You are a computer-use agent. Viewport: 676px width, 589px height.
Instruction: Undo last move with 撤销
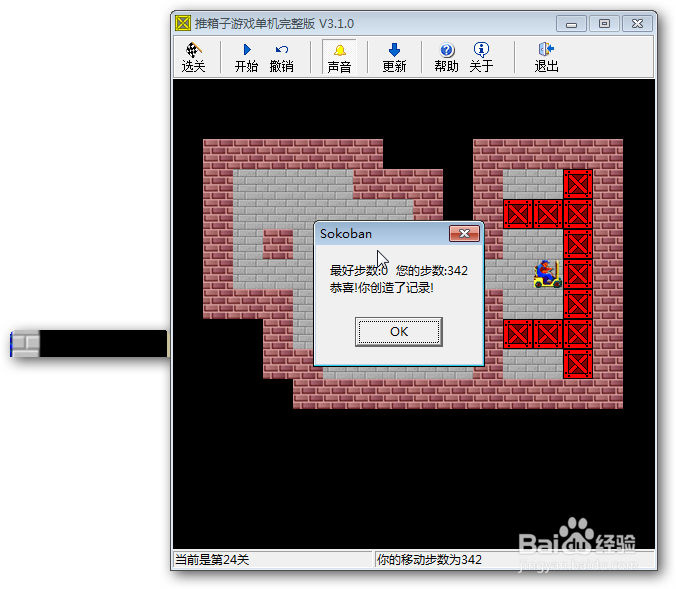point(282,57)
